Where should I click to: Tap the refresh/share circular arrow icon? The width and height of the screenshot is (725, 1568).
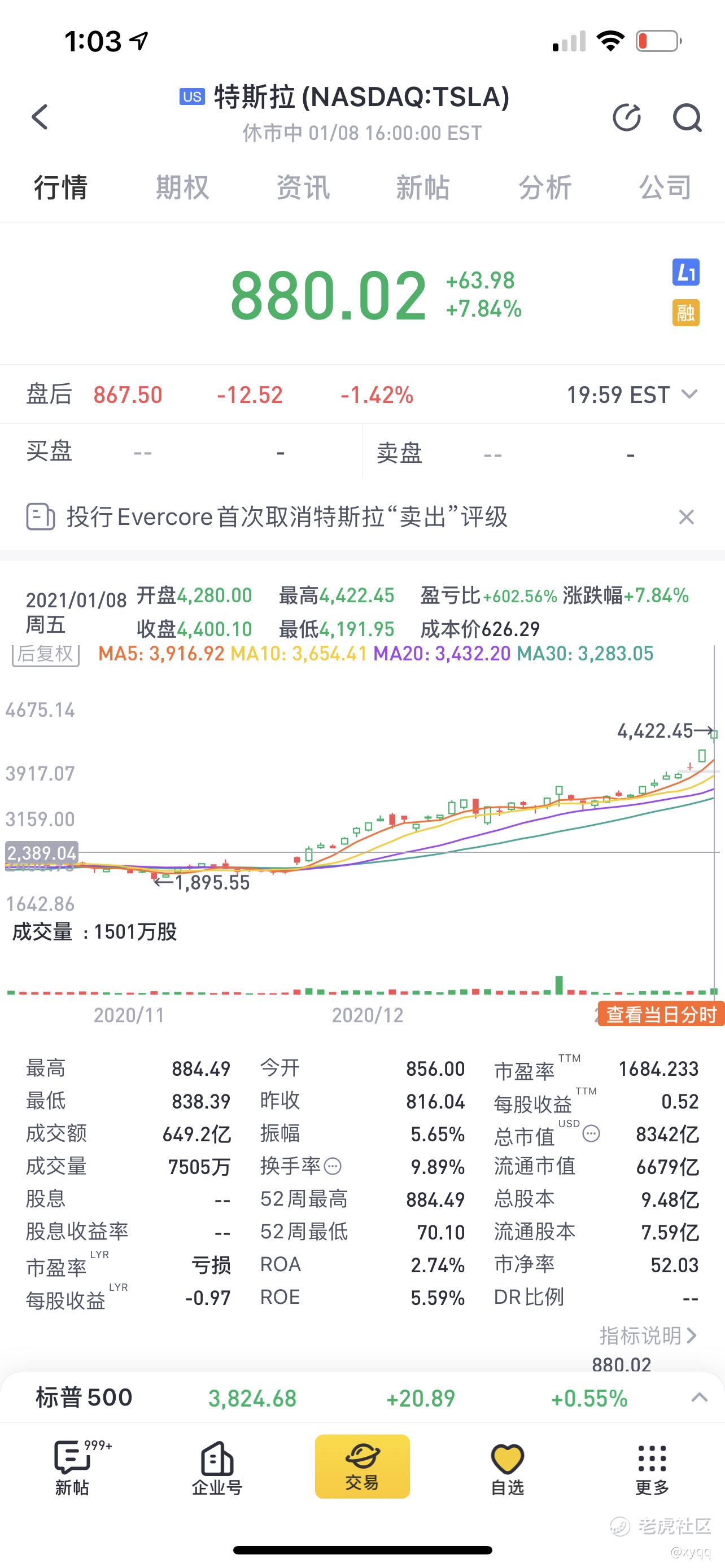[x=627, y=117]
